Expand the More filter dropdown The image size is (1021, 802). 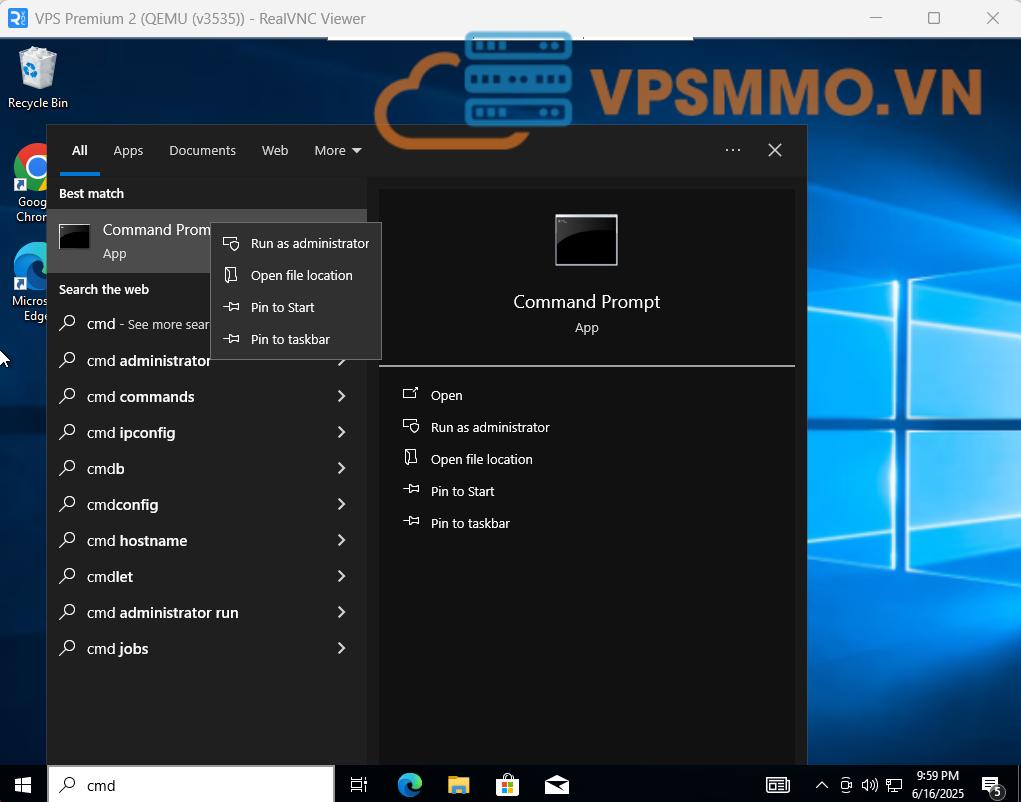click(337, 150)
